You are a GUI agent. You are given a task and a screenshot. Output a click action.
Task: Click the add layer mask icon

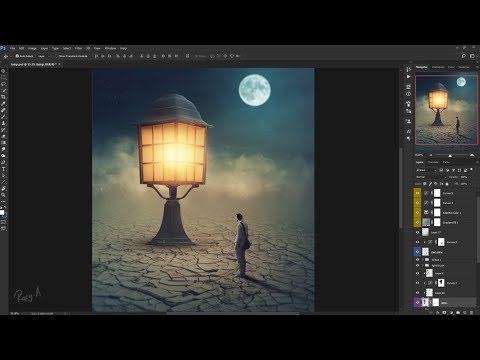444,313
